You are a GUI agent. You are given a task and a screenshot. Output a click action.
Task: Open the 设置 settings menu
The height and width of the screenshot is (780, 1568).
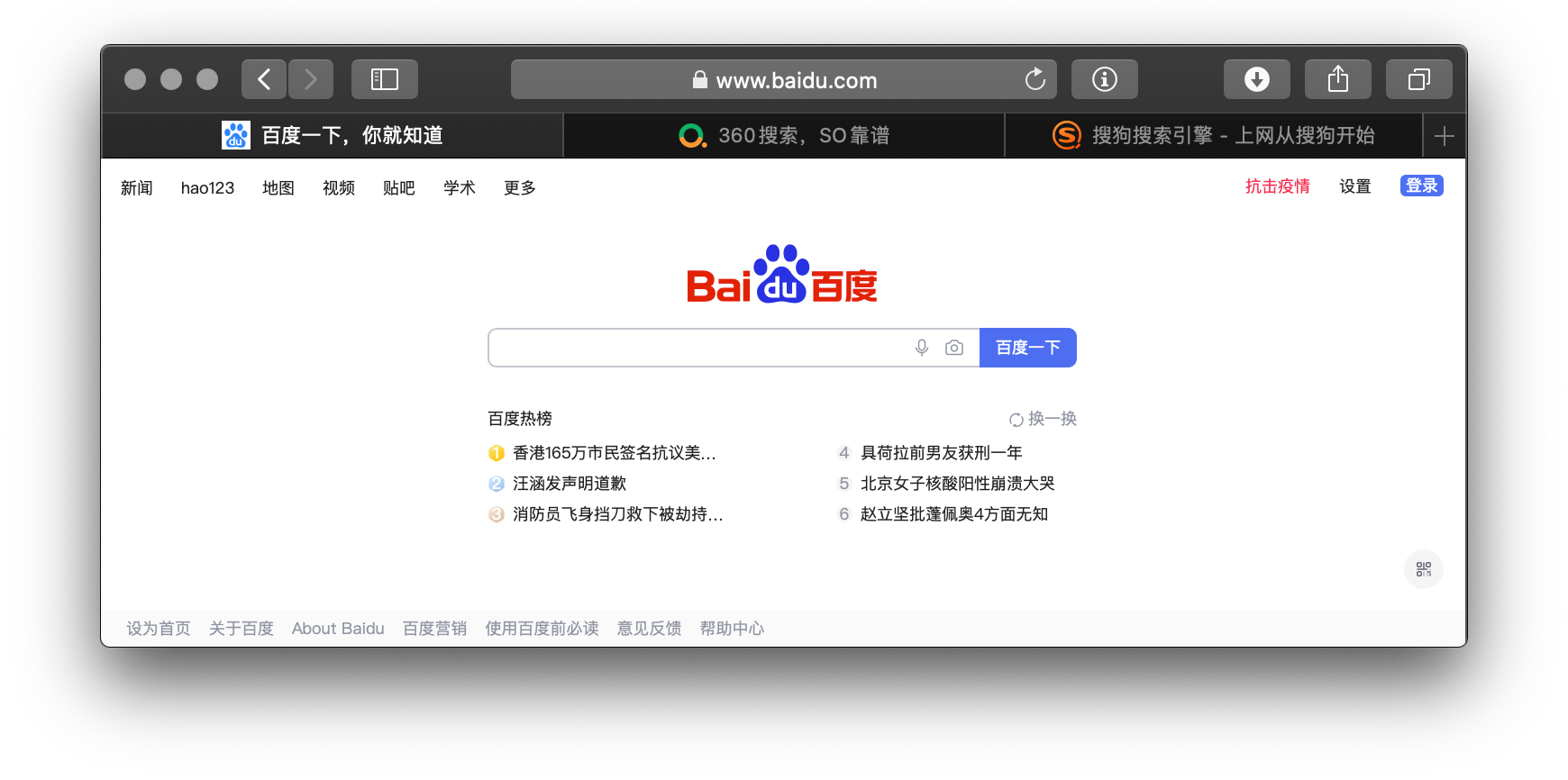click(1355, 186)
